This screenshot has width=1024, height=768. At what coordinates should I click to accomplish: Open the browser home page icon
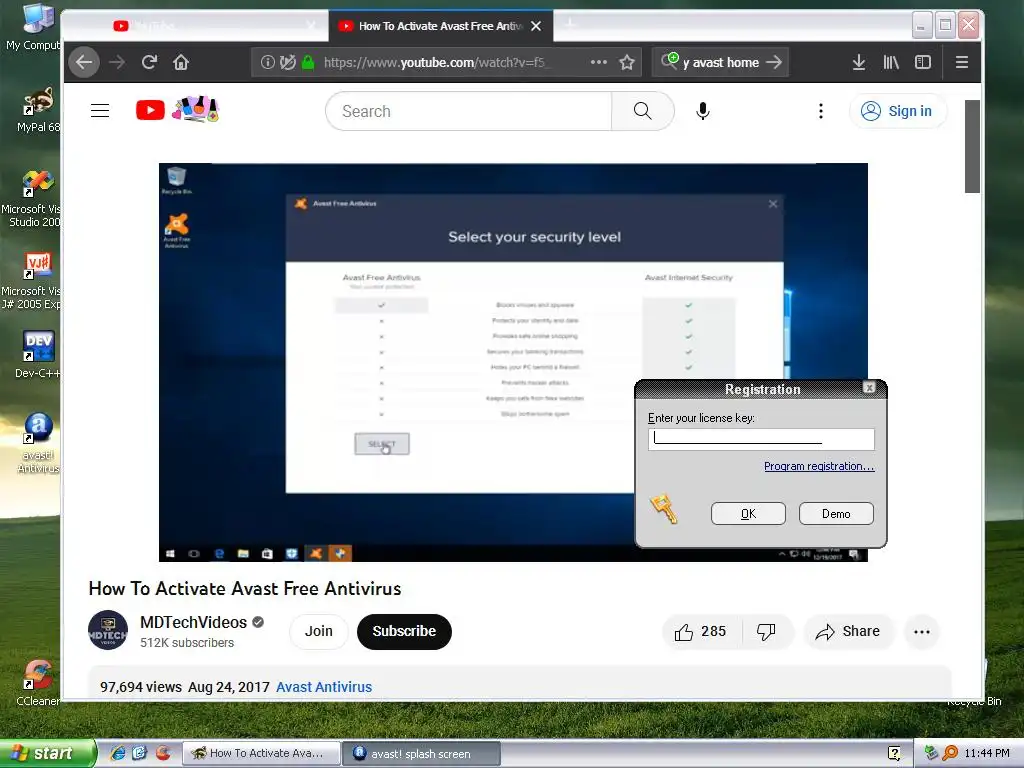tap(181, 62)
